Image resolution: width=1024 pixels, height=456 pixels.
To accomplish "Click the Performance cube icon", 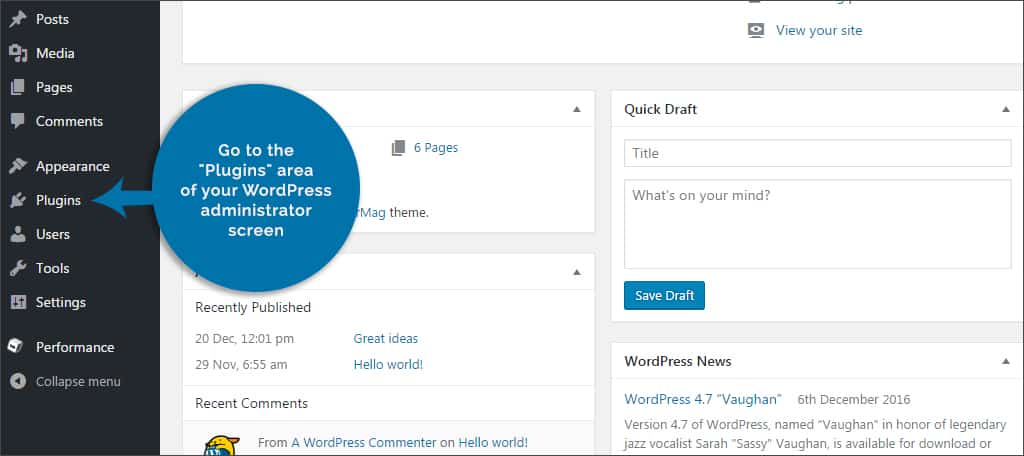I will (x=16, y=347).
